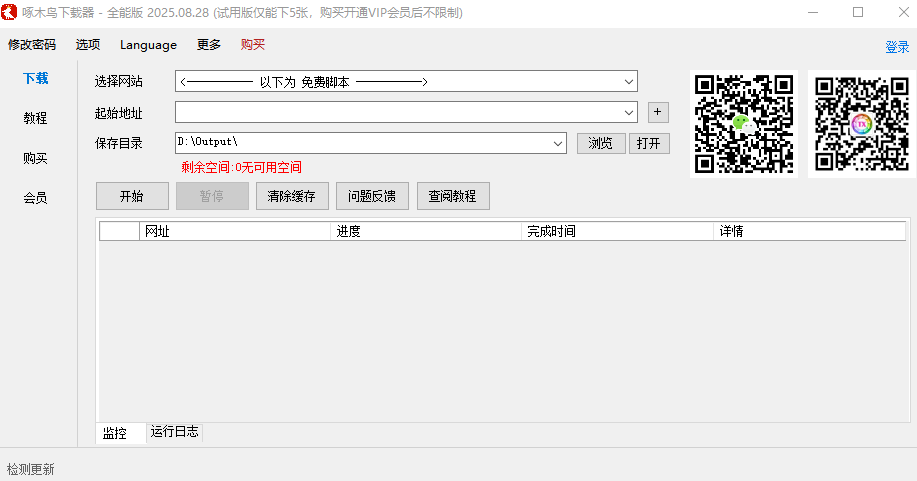Expand the 保存目录 path dropdown
Screen dimensions: 917x481
click(x=558, y=143)
